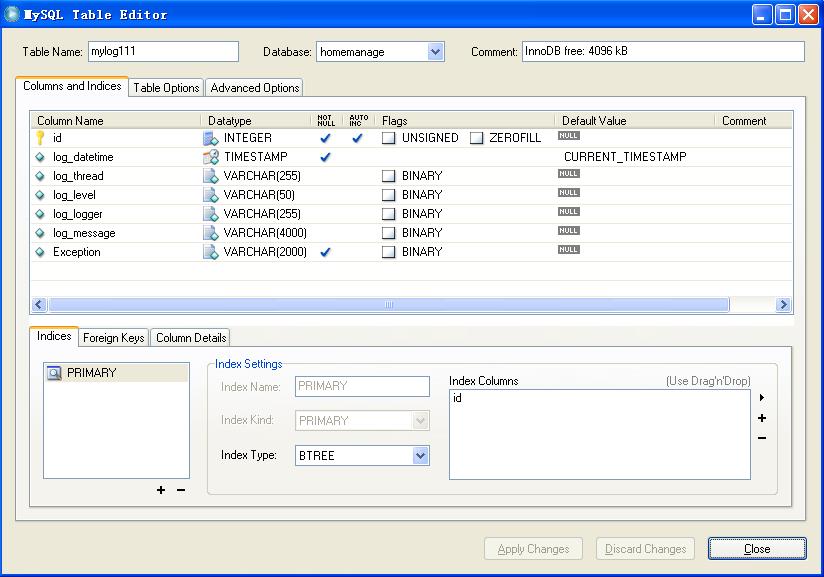Click the diamond icon beside log_datetime
This screenshot has width=824, height=577.
(40, 157)
